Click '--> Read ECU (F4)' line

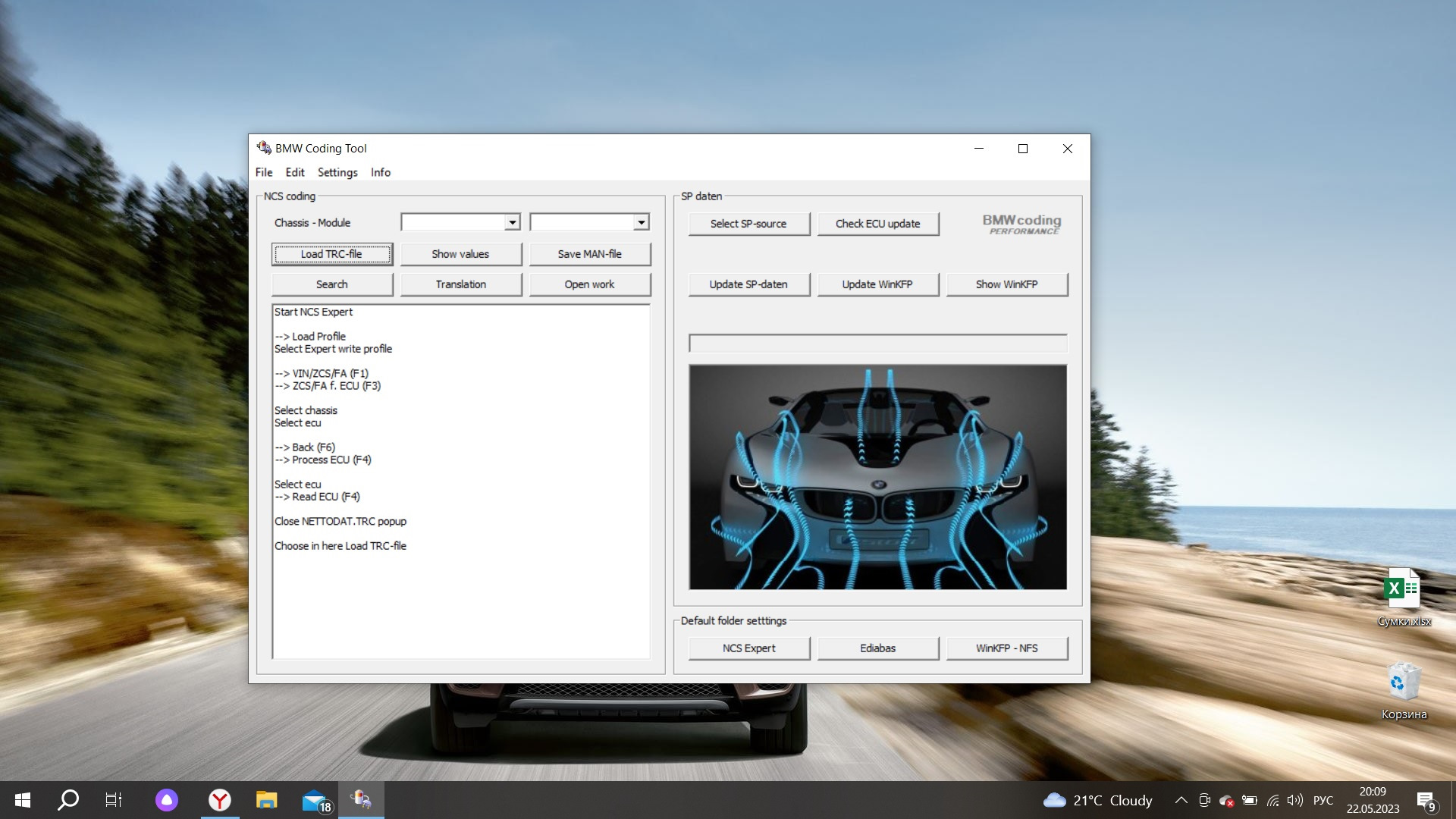pyautogui.click(x=317, y=497)
